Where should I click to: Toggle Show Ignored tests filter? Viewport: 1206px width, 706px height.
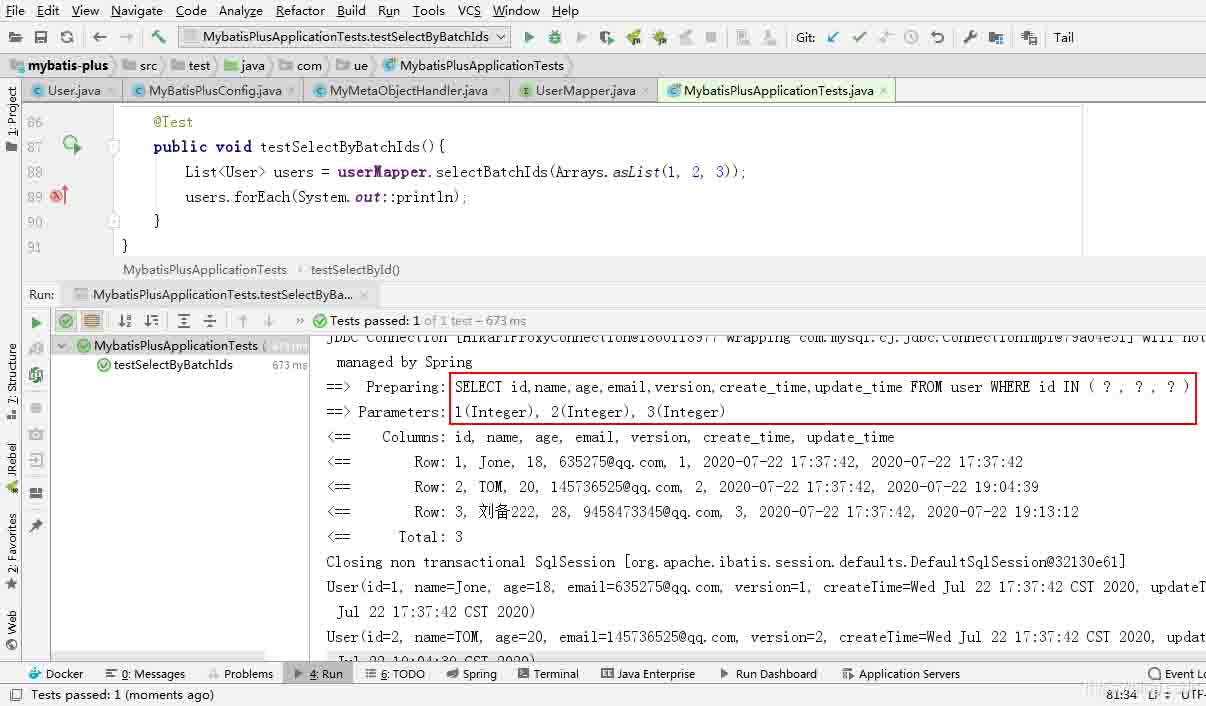pos(92,321)
